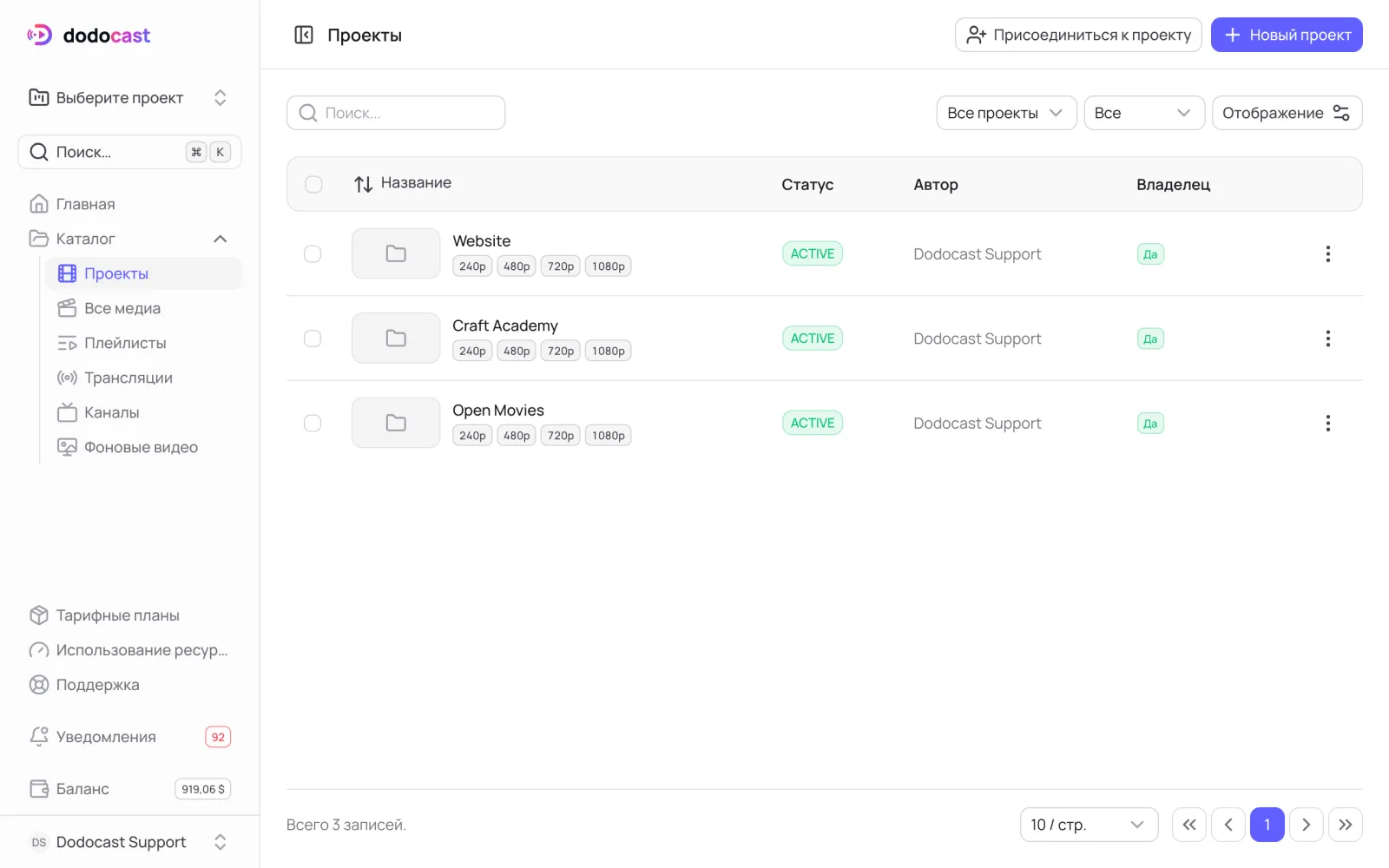
Task: Click the Новый проект button
Action: [x=1287, y=35]
